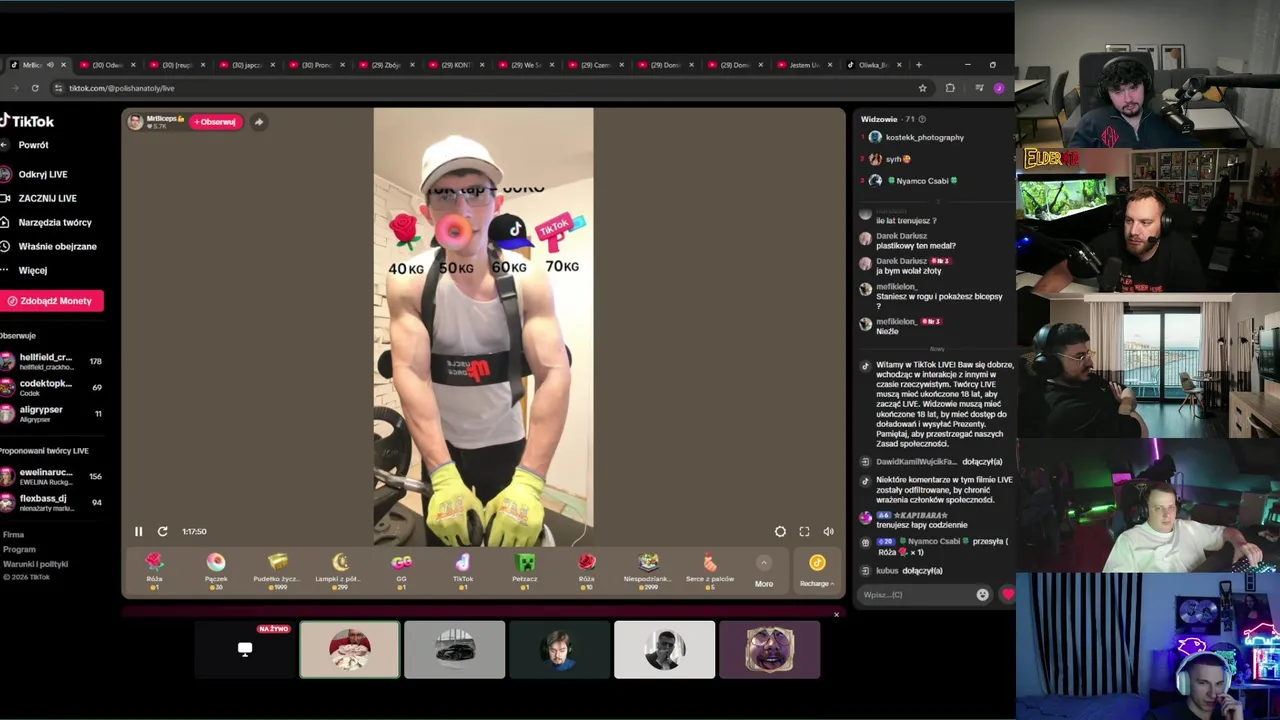The height and width of the screenshot is (720, 1280).
Task: Open browser extensions puzzle icon
Action: (950, 88)
